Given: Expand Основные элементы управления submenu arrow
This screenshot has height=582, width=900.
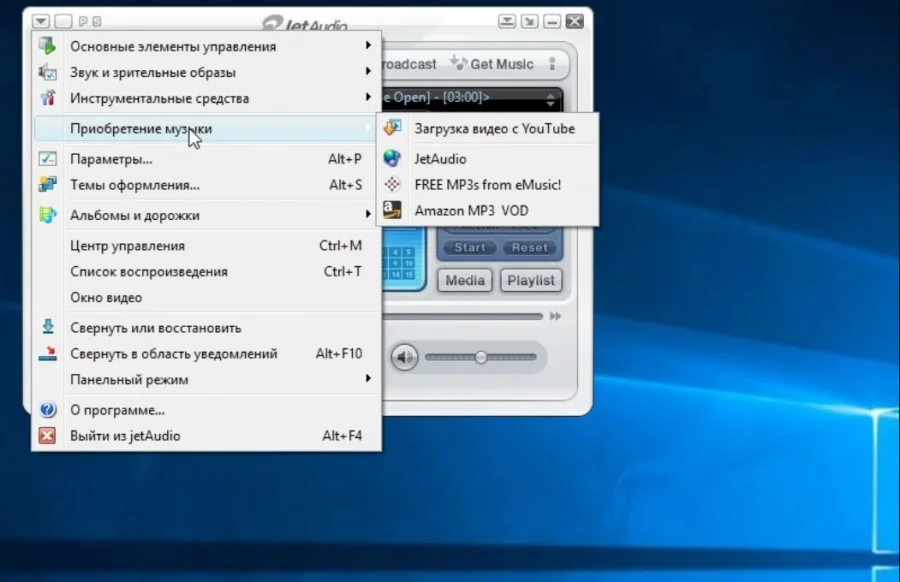Looking at the screenshot, I should tap(368, 45).
